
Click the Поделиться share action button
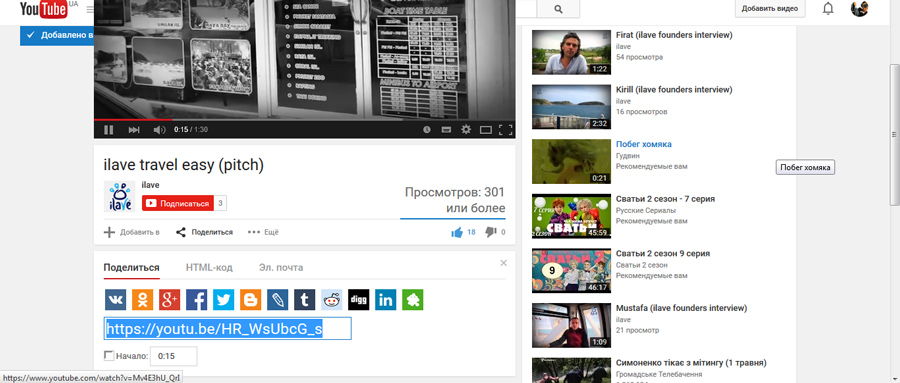(204, 232)
